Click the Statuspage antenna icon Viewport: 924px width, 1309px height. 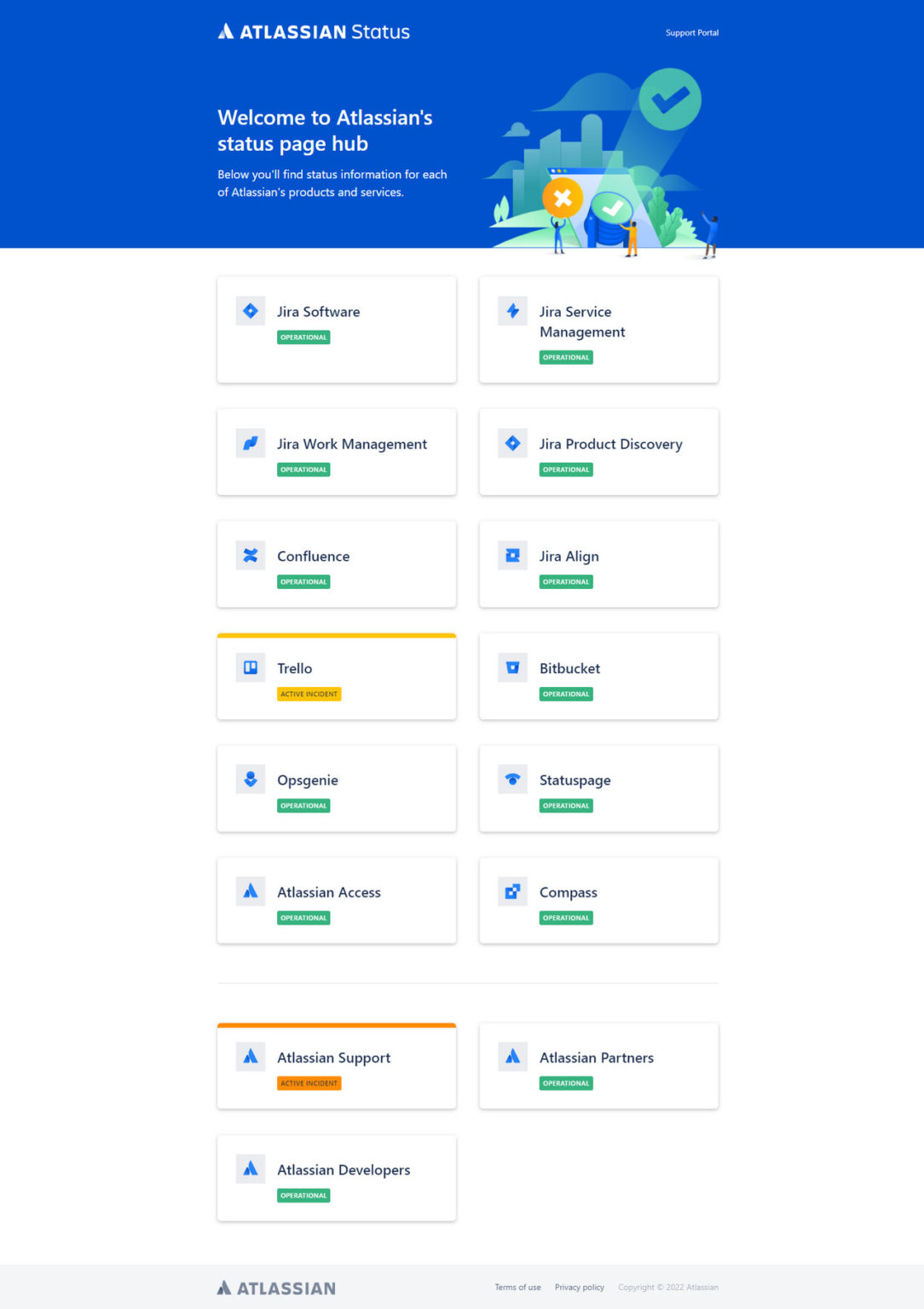(512, 779)
